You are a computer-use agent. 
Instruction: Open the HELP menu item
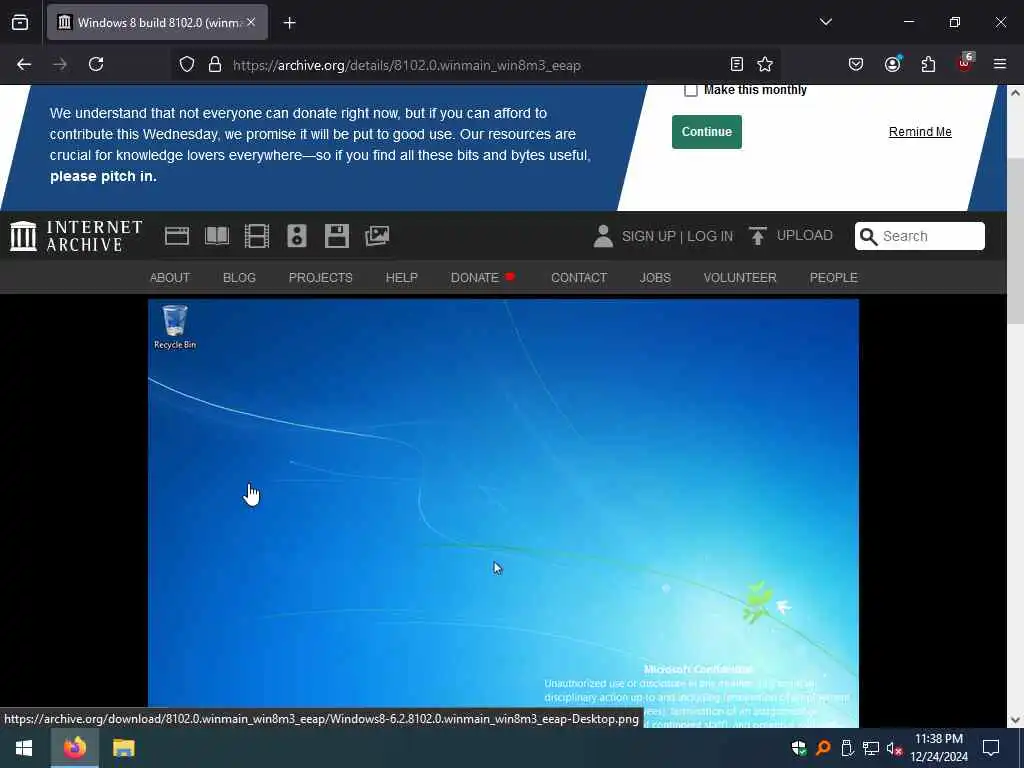tap(402, 278)
